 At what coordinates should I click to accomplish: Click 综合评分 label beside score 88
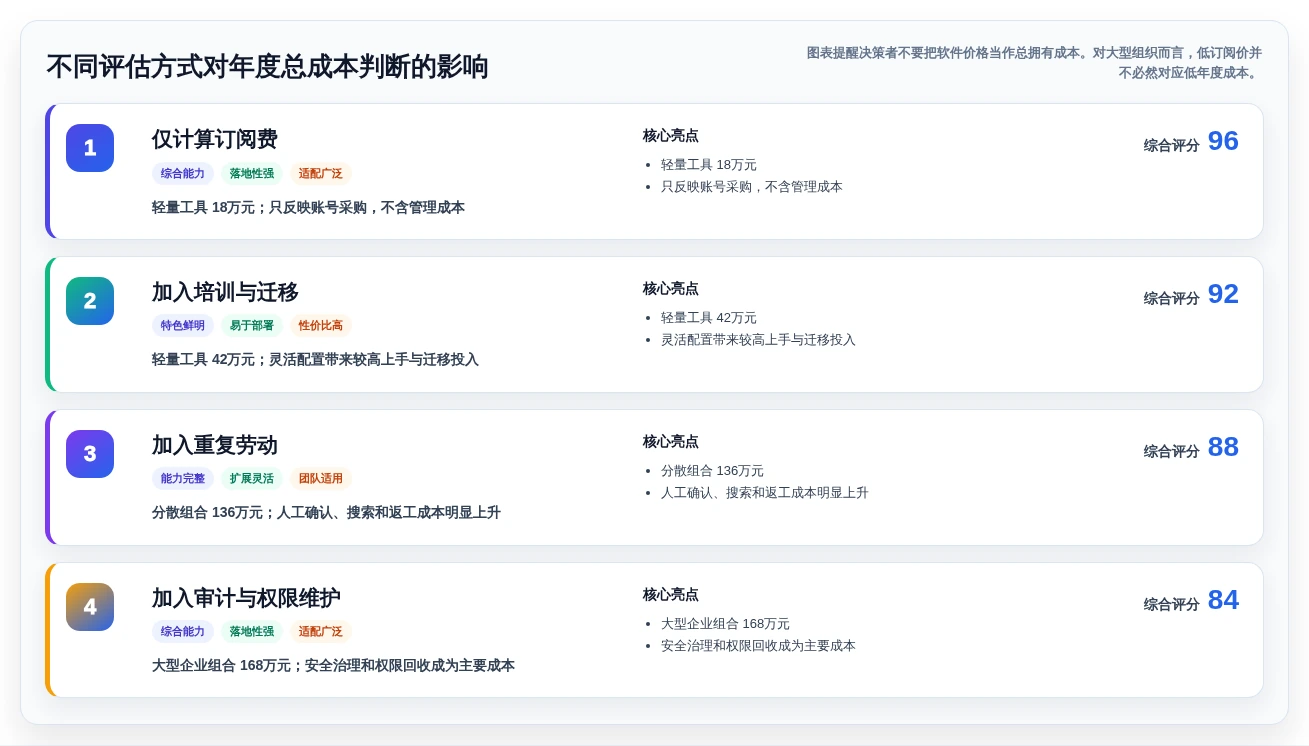pos(1172,451)
